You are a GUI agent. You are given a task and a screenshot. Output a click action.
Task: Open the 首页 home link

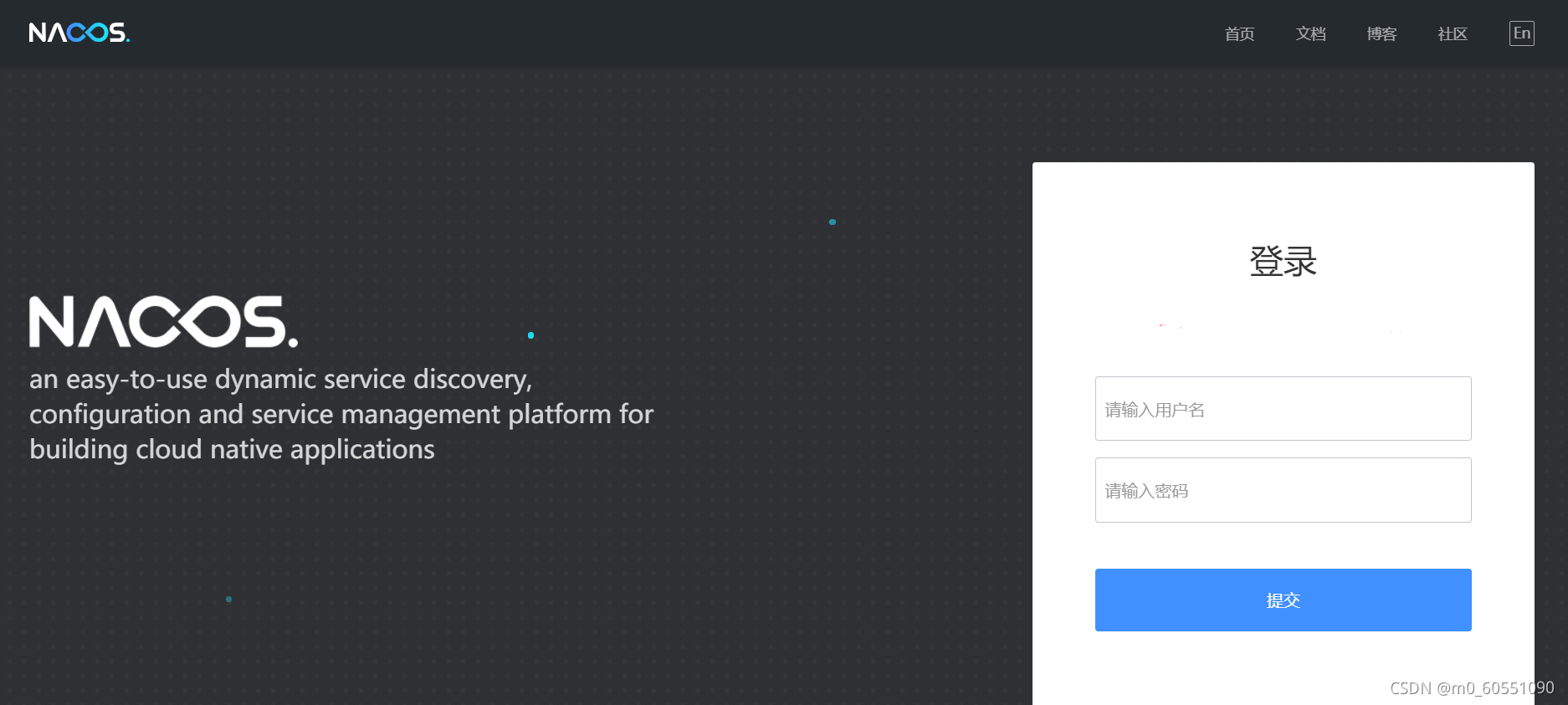1239,34
